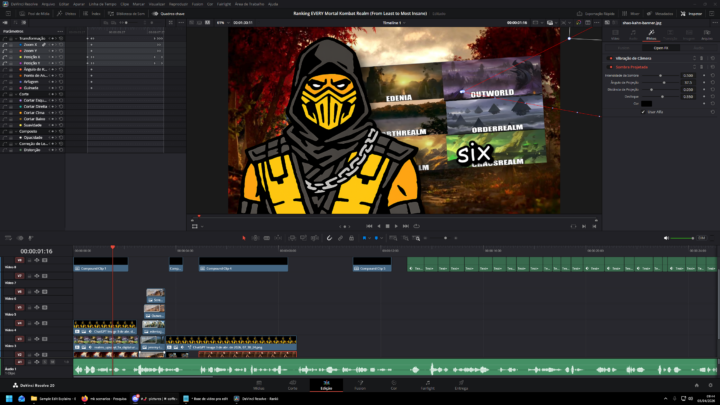The width and height of the screenshot is (720, 405).
Task: Expand keyframe panel to full view icon
Action: (171, 22)
